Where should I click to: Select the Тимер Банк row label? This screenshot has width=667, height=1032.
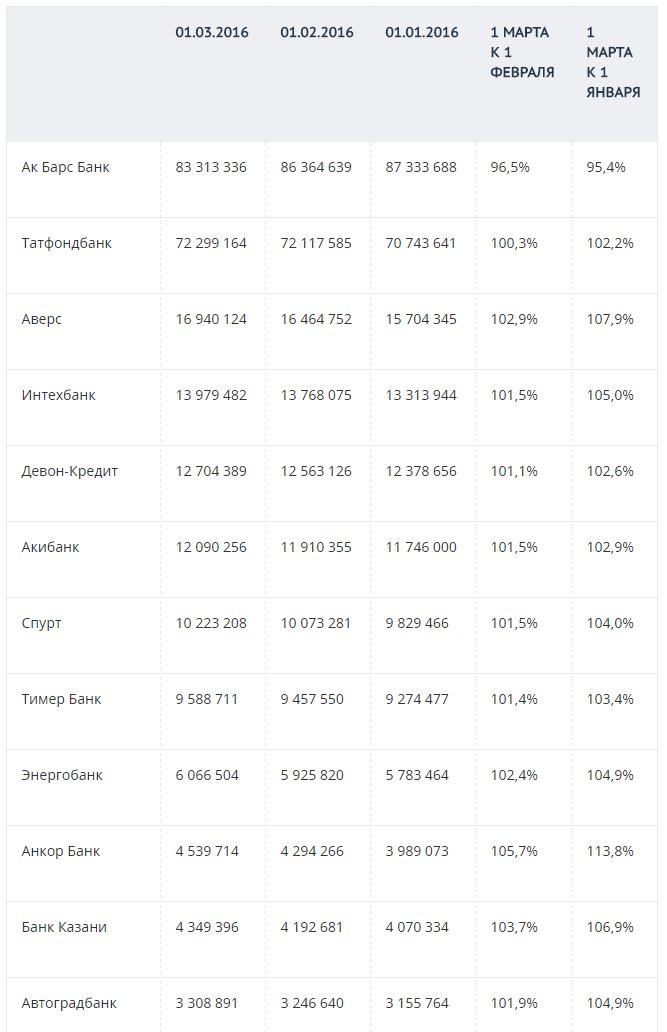coord(62,699)
